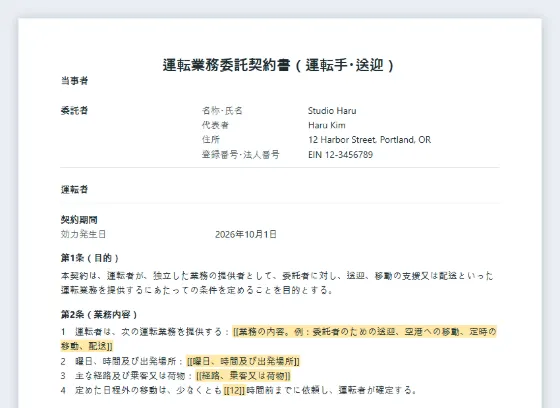Click the 運転者 section heading
This screenshot has width=560, height=408.
pos(74,189)
